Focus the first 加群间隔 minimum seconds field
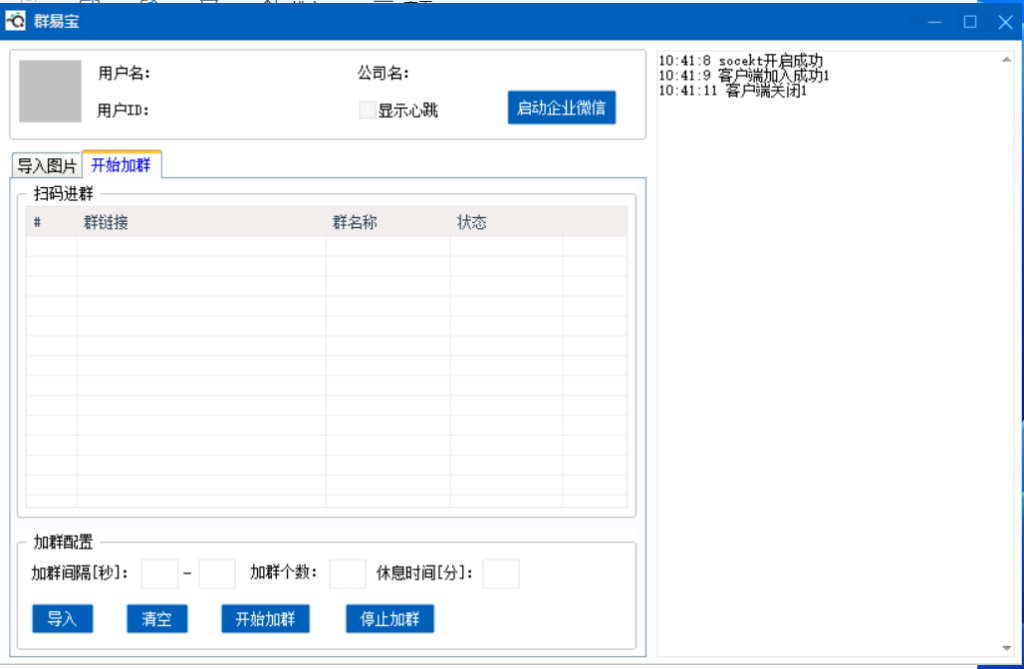 coord(159,574)
